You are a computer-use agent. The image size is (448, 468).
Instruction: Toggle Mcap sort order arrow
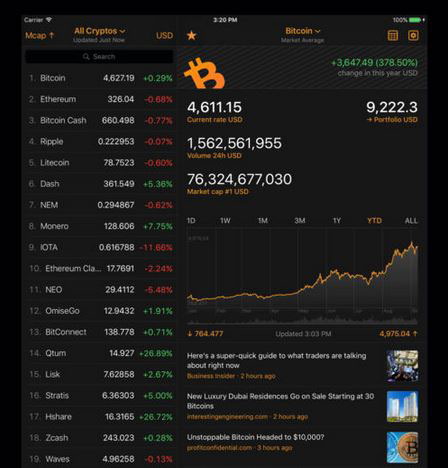coord(51,35)
